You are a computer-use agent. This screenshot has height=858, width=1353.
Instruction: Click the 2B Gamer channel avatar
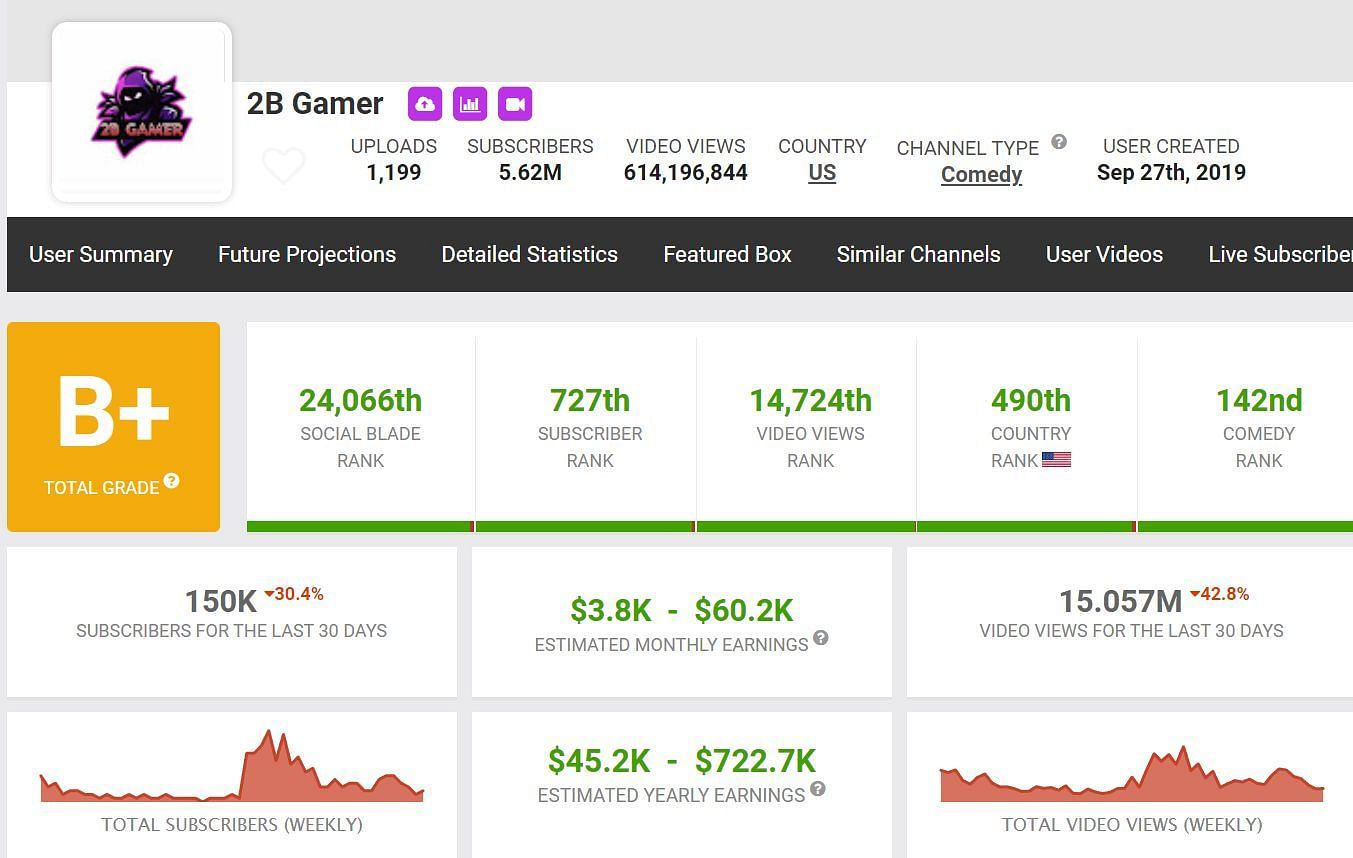[142, 112]
